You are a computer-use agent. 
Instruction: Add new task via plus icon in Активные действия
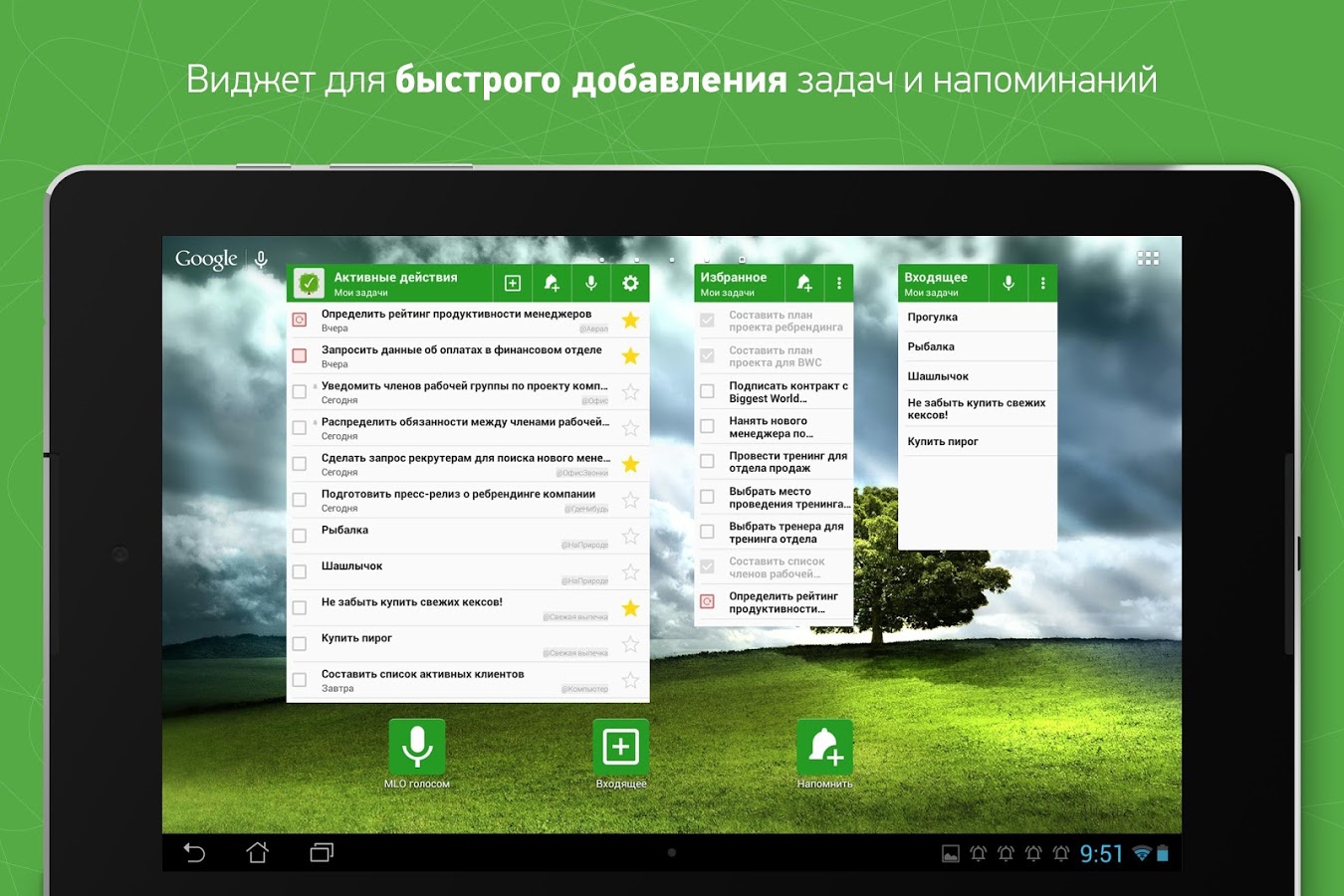click(513, 284)
